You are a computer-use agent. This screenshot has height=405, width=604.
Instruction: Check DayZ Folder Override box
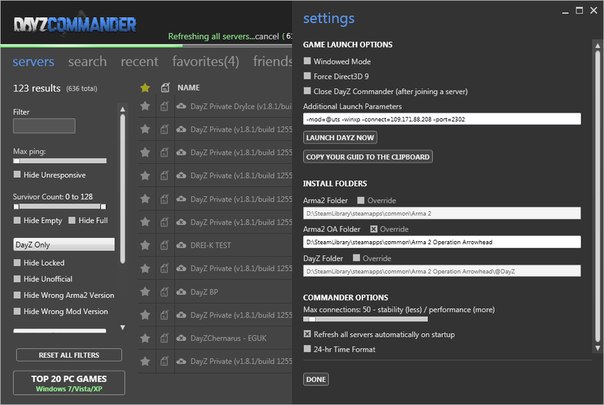(x=356, y=258)
